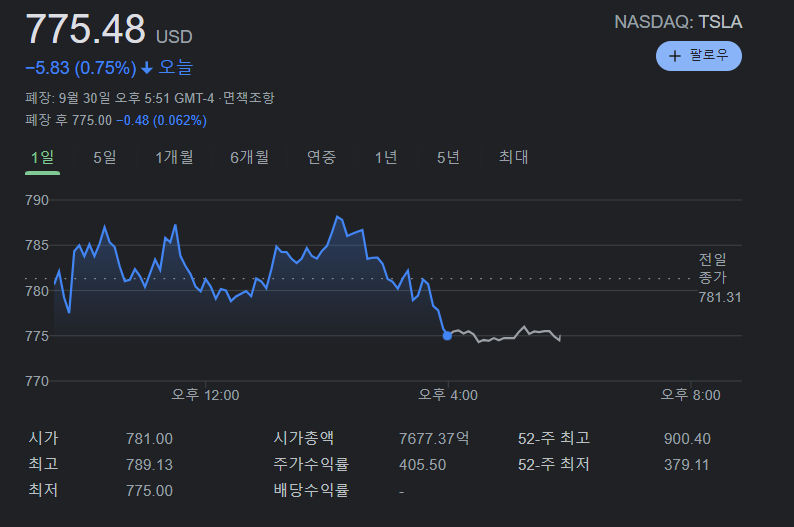The height and width of the screenshot is (527, 794).
Task: Switch to the 연중 tab
Action: (x=321, y=157)
